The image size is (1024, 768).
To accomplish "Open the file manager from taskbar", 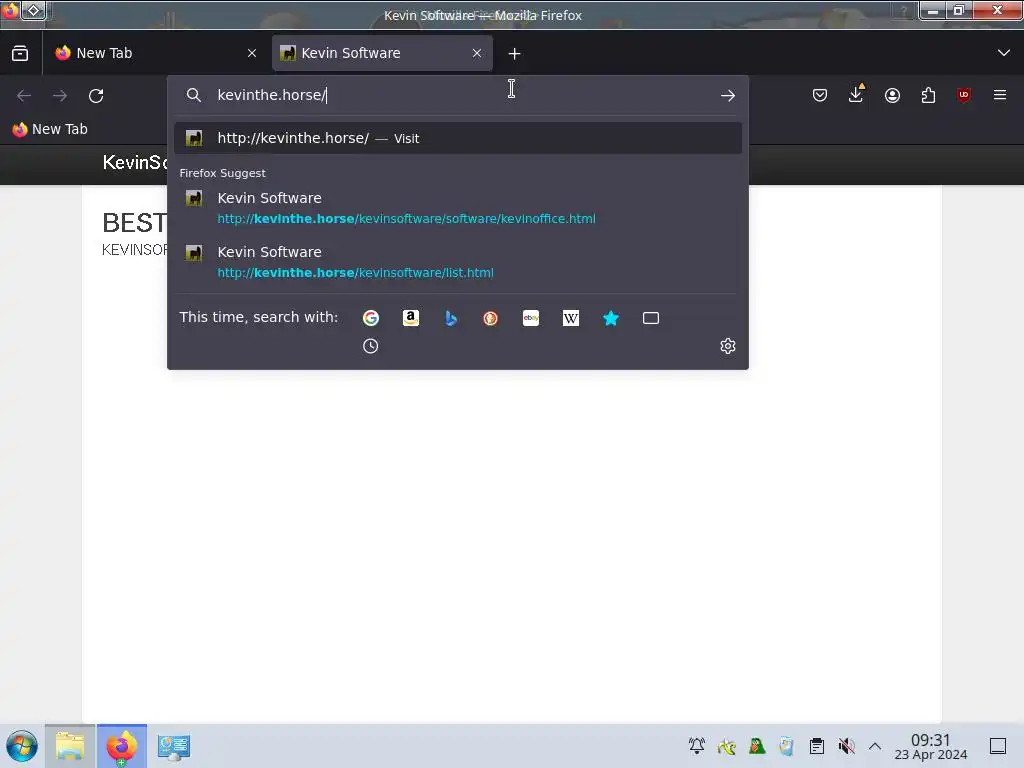I will click(70, 746).
